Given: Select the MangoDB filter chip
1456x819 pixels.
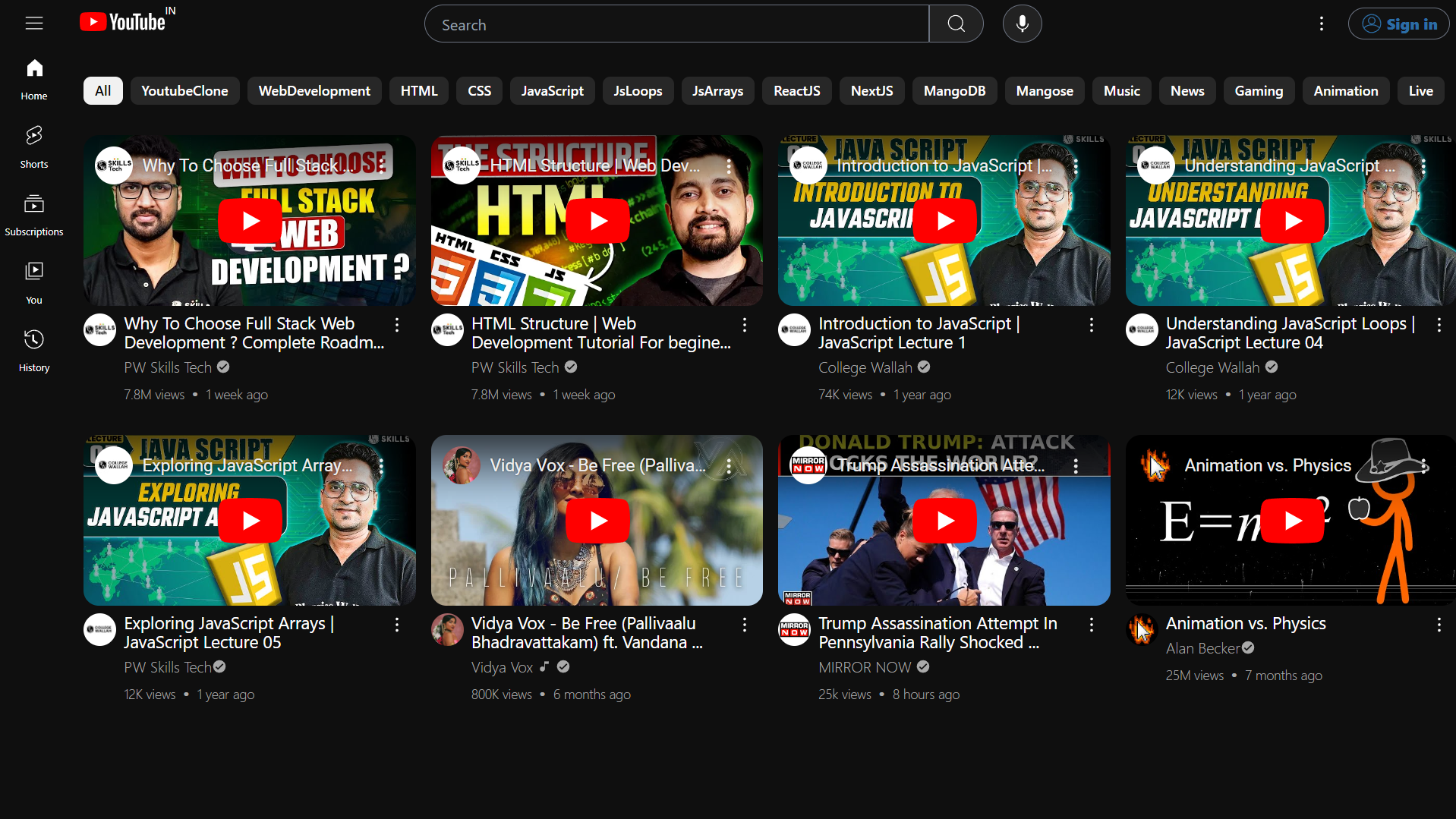Looking at the screenshot, I should (954, 91).
